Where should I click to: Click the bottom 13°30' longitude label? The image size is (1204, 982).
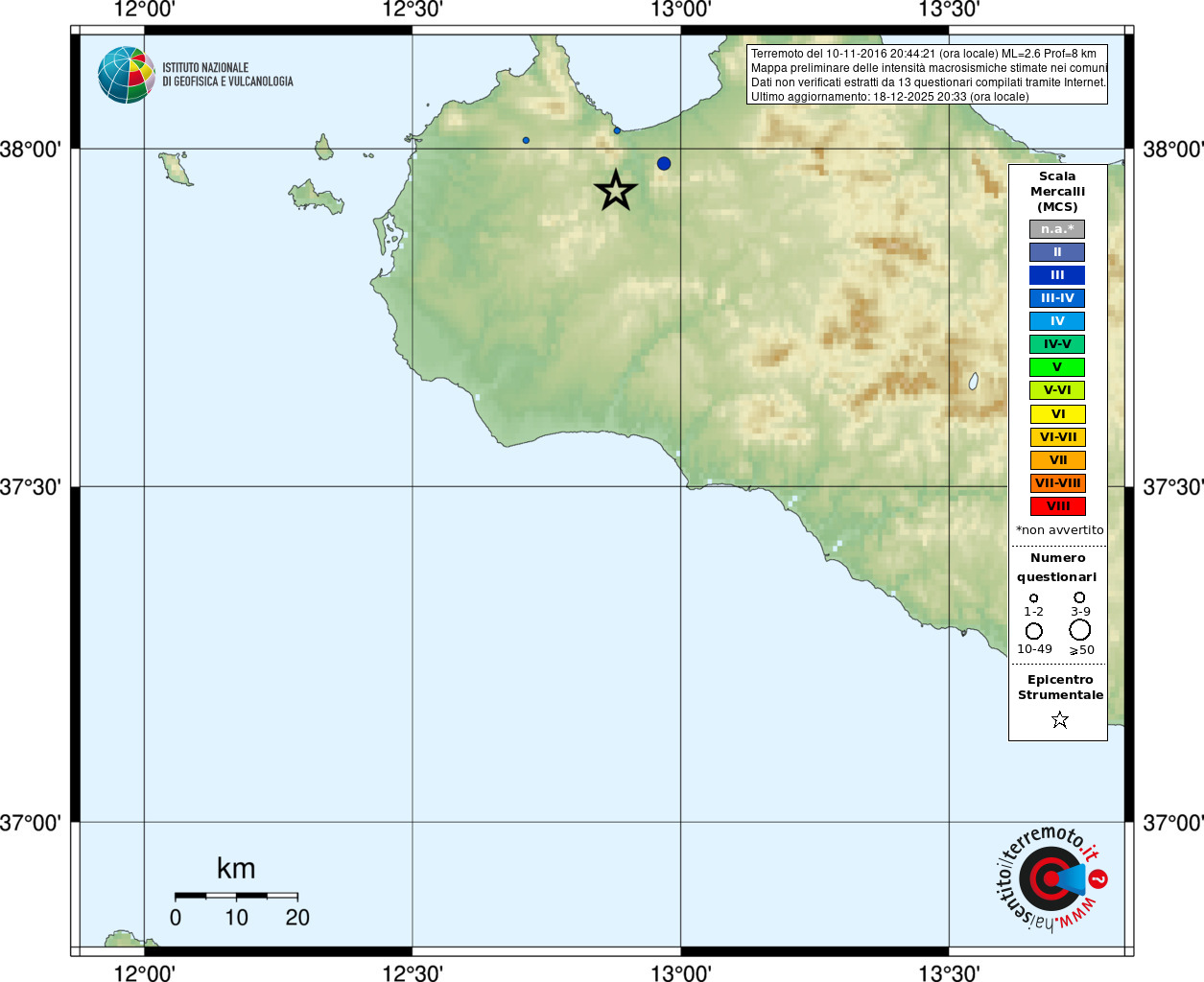pyautogui.click(x=949, y=972)
